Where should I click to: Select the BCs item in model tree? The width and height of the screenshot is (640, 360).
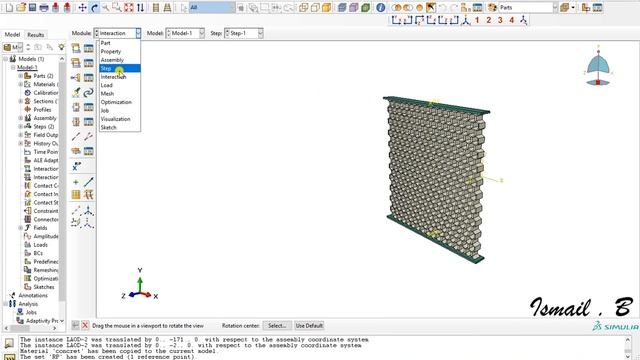coord(38,253)
